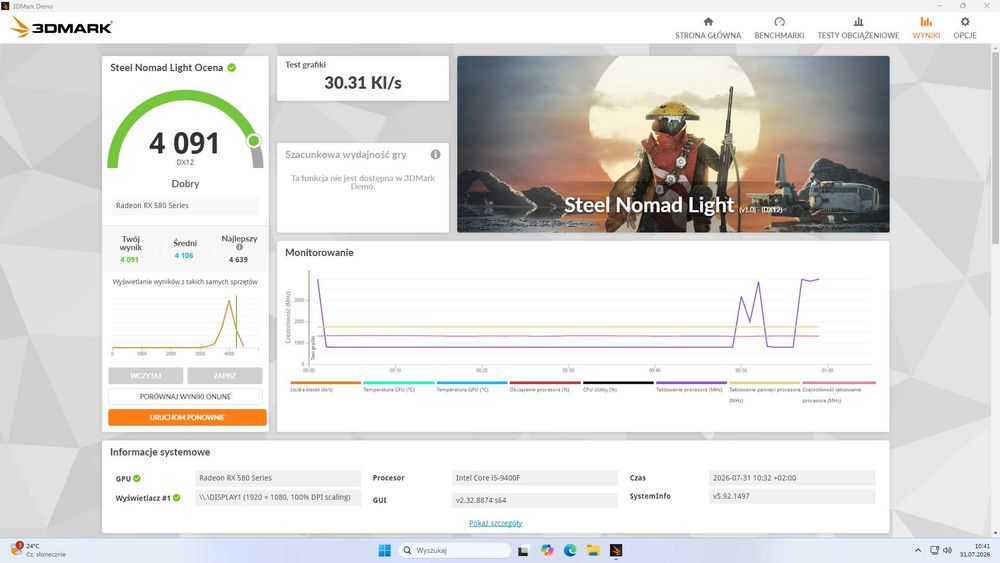Click info icon beside Szacunkowa wydajność gry

pos(436,154)
